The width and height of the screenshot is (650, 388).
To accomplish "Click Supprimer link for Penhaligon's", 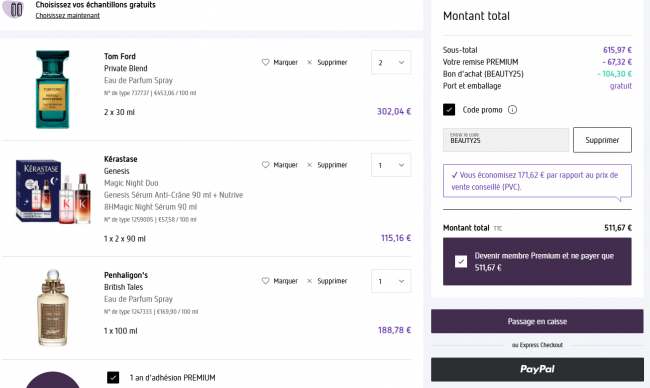I will point(332,281).
